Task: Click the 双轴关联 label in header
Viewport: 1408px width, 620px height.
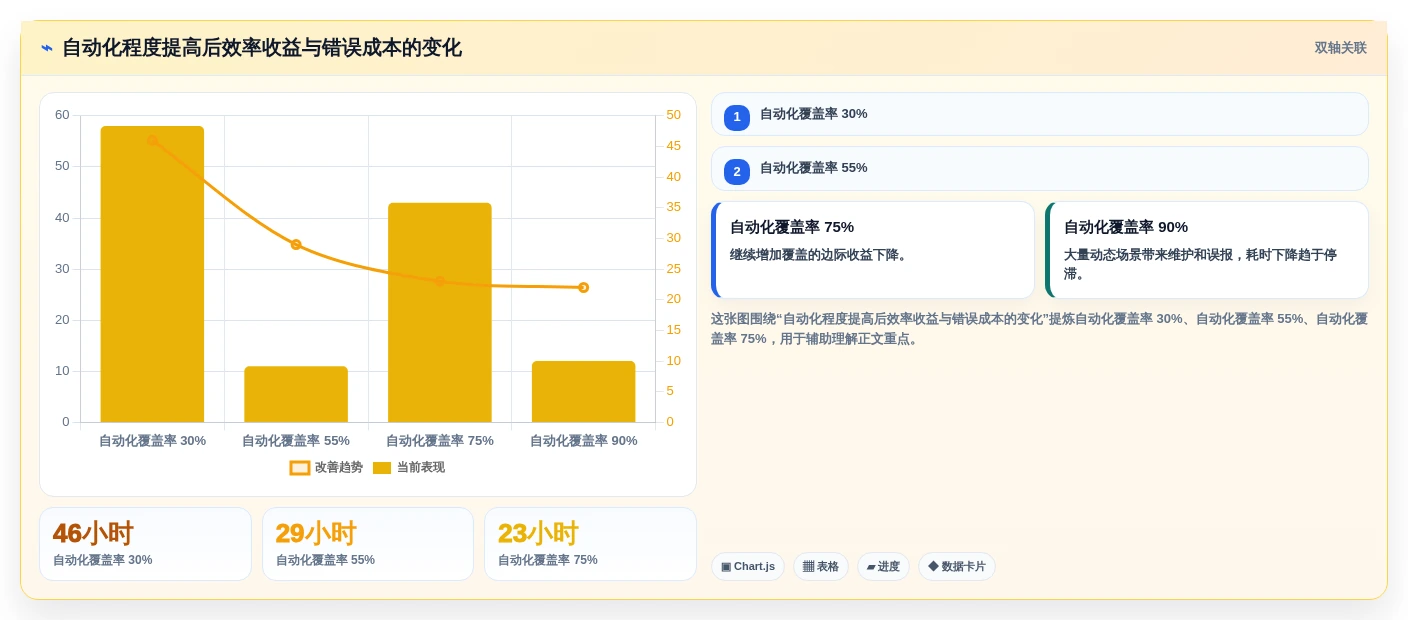Action: (x=1340, y=48)
